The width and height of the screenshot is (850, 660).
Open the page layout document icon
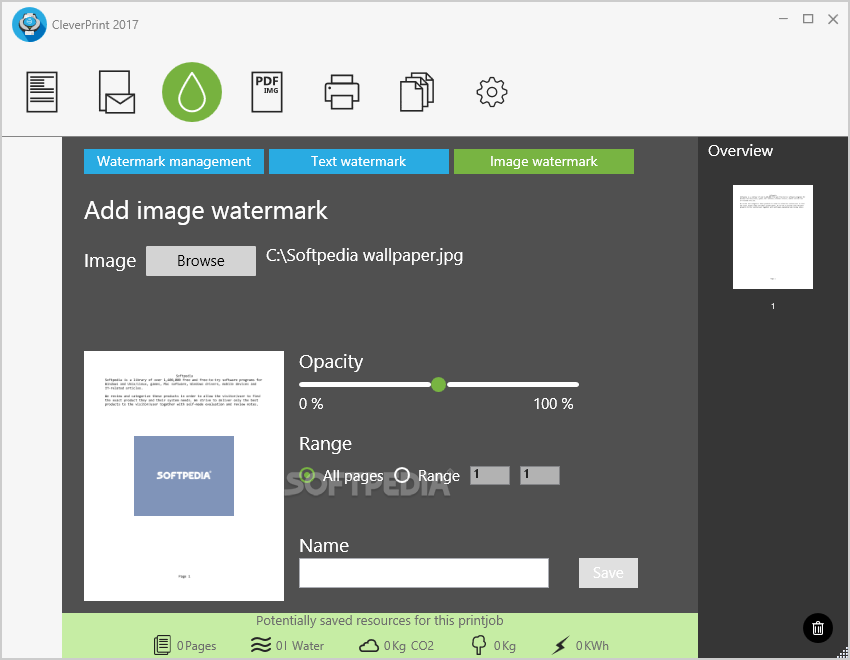(42, 92)
